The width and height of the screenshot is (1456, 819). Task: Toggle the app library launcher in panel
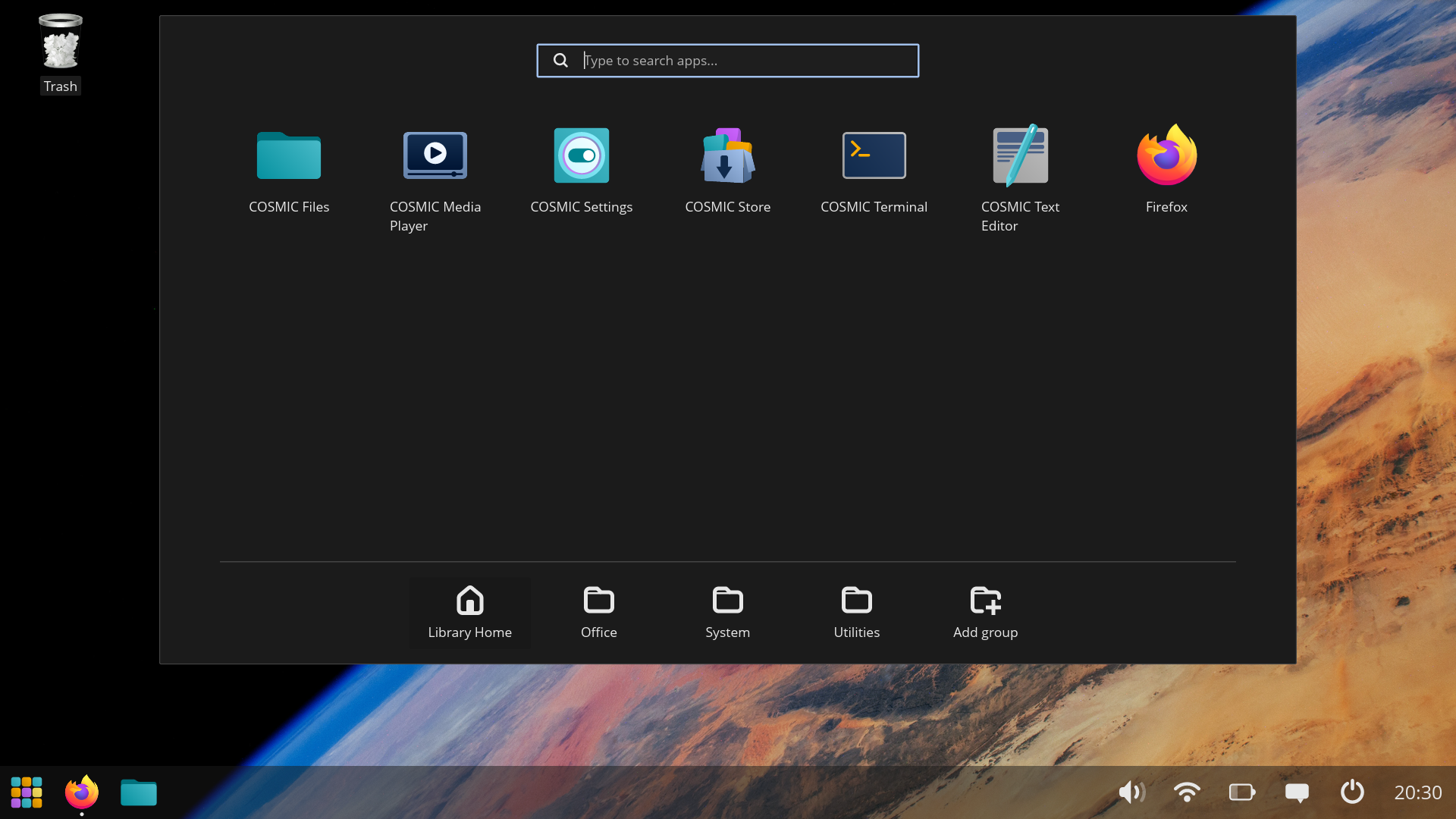(27, 792)
